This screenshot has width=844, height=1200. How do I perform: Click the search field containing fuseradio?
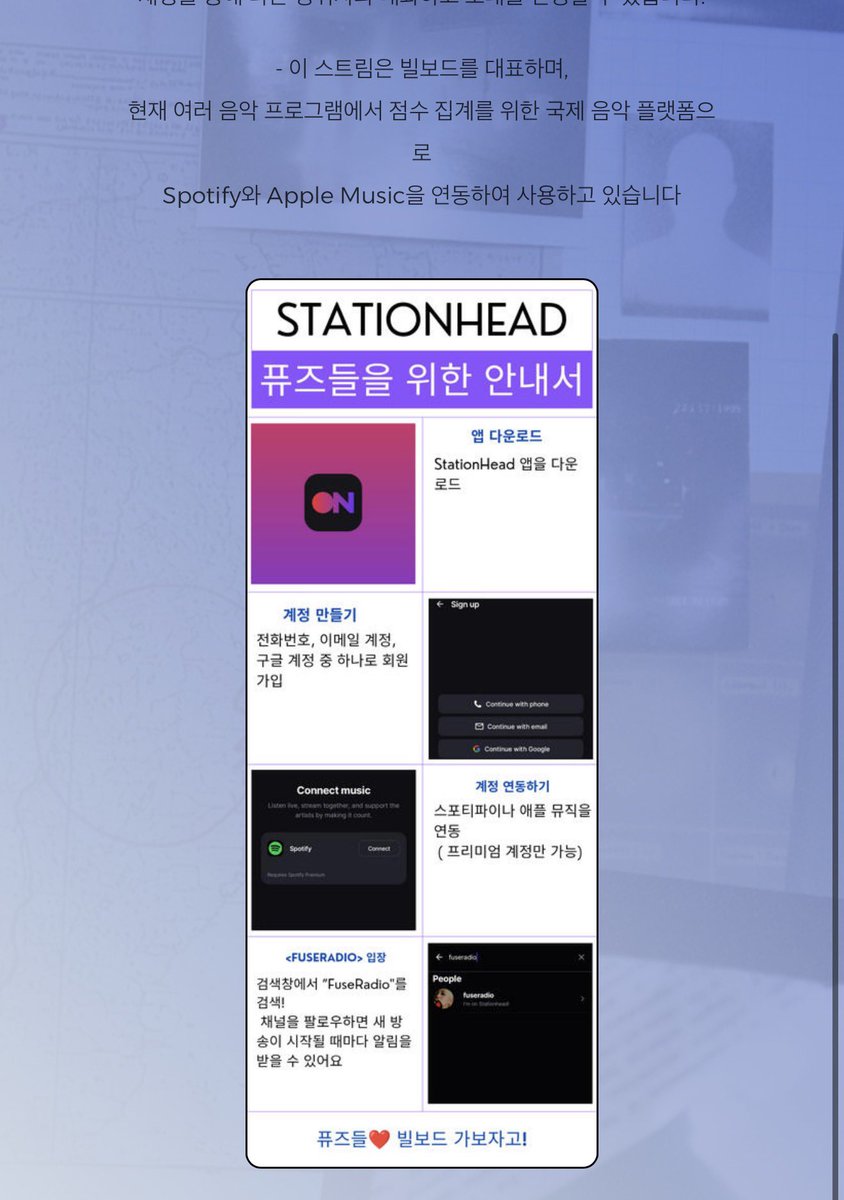(510, 957)
